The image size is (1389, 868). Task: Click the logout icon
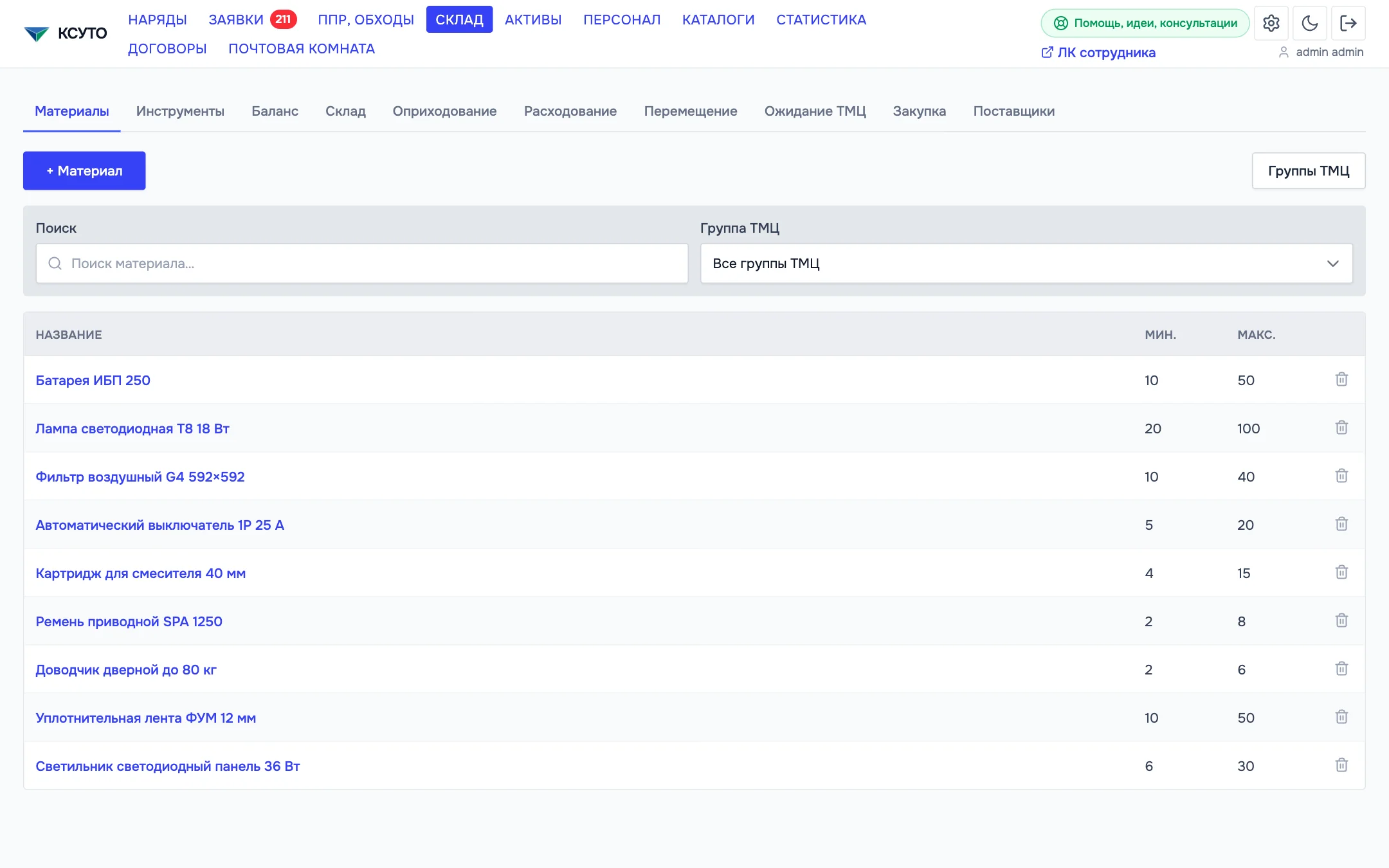(x=1348, y=23)
